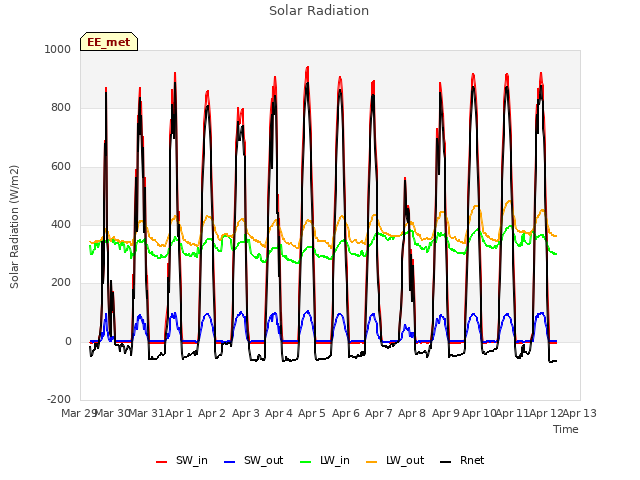Click the Apr 1 x-axis date label
Image resolution: width=640 pixels, height=480 pixels.
pyautogui.click(x=178, y=413)
